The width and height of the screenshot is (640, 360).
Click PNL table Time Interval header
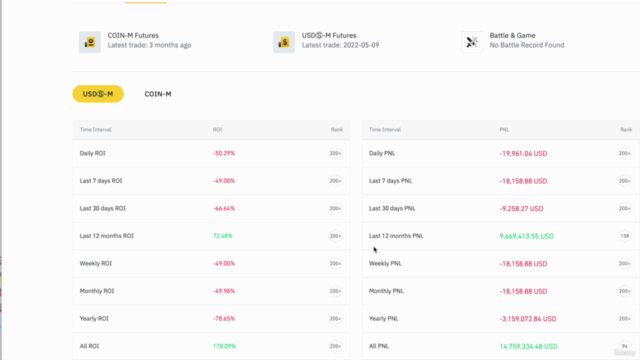[x=385, y=130]
